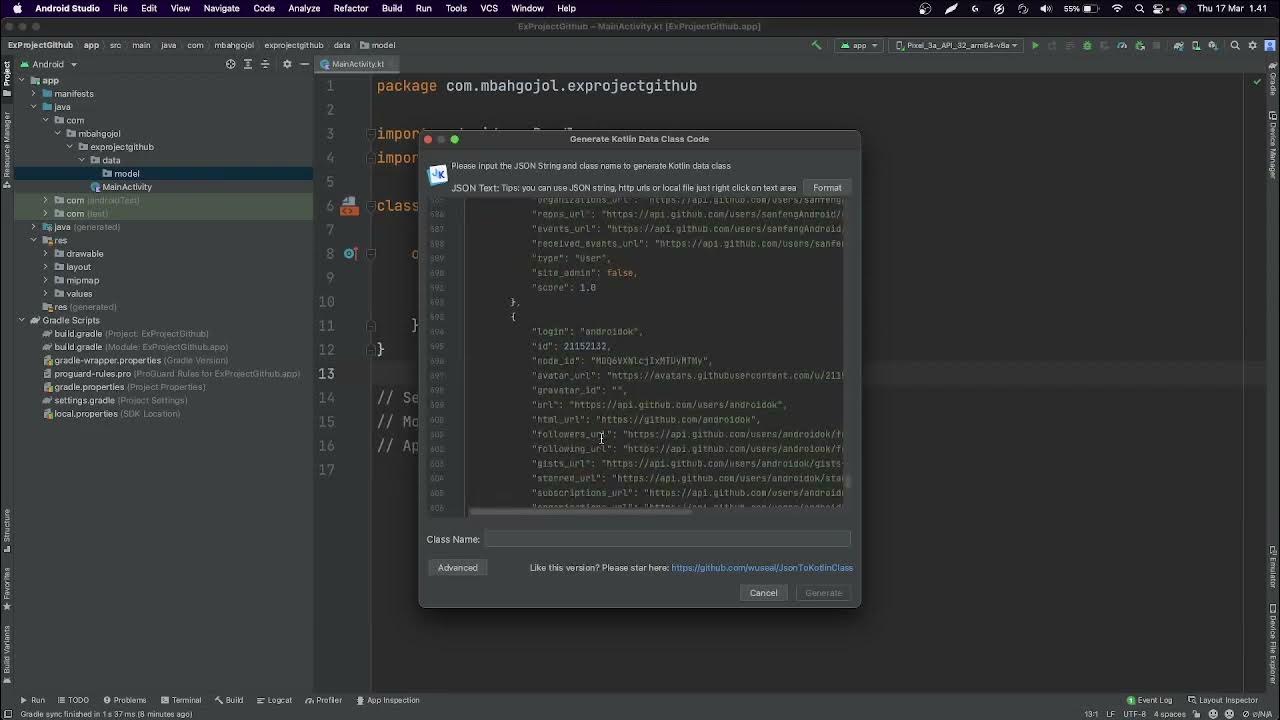Click the Wi-Fi icon in menu bar
The width and height of the screenshot is (1280, 720).
tap(1117, 8)
